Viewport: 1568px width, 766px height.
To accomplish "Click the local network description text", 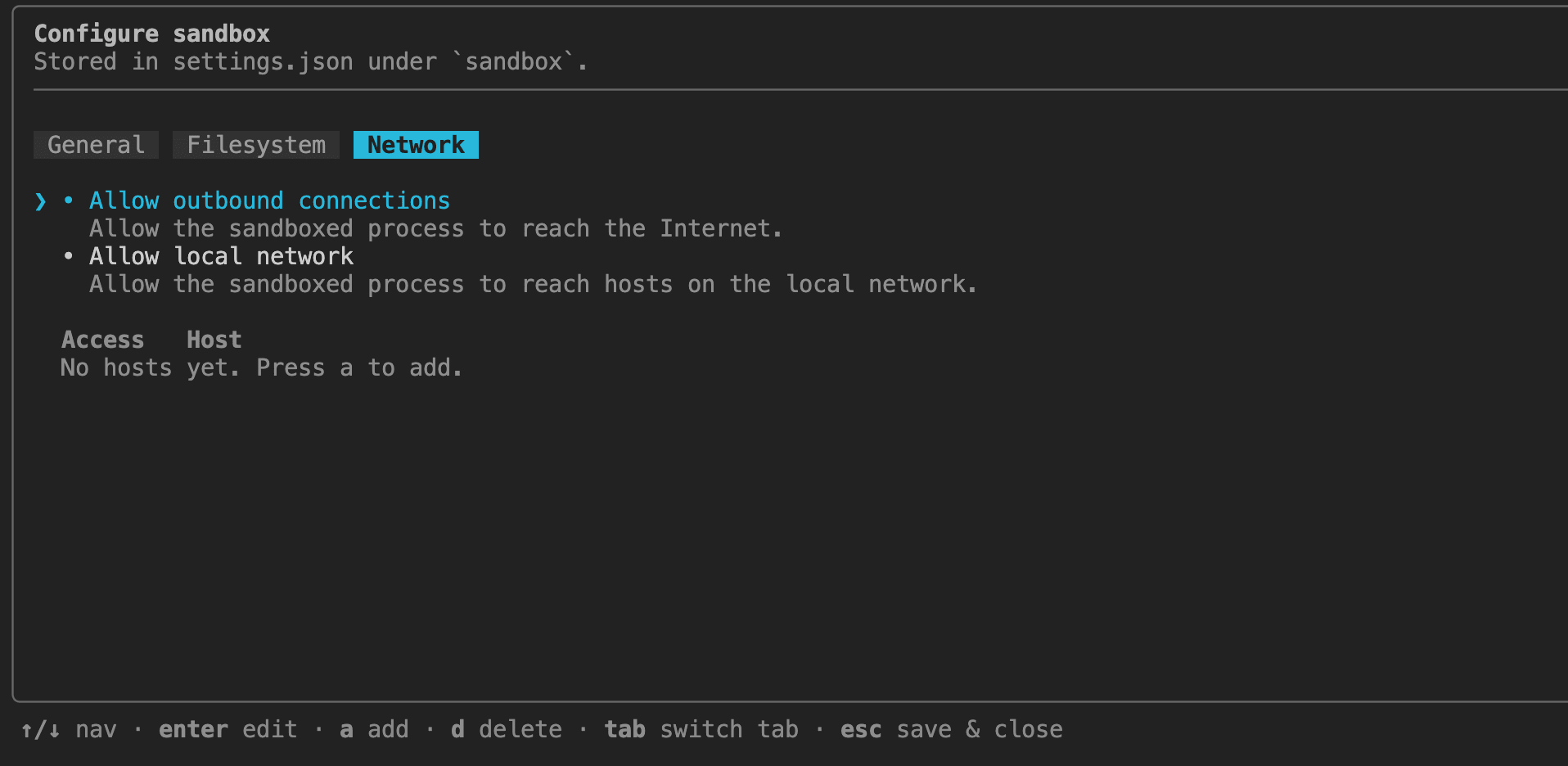I will (534, 284).
